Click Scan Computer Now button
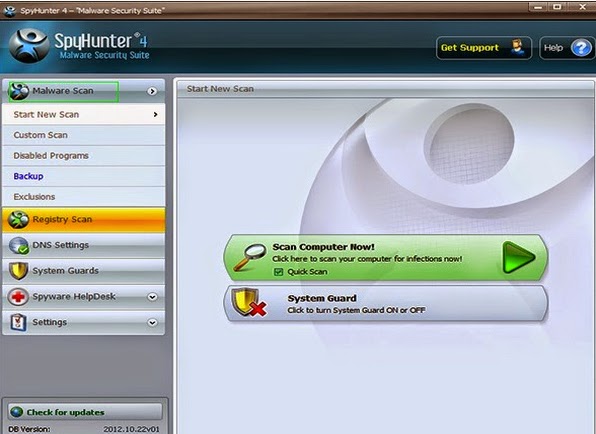Image resolution: width=596 pixels, height=434 pixels. click(x=386, y=258)
